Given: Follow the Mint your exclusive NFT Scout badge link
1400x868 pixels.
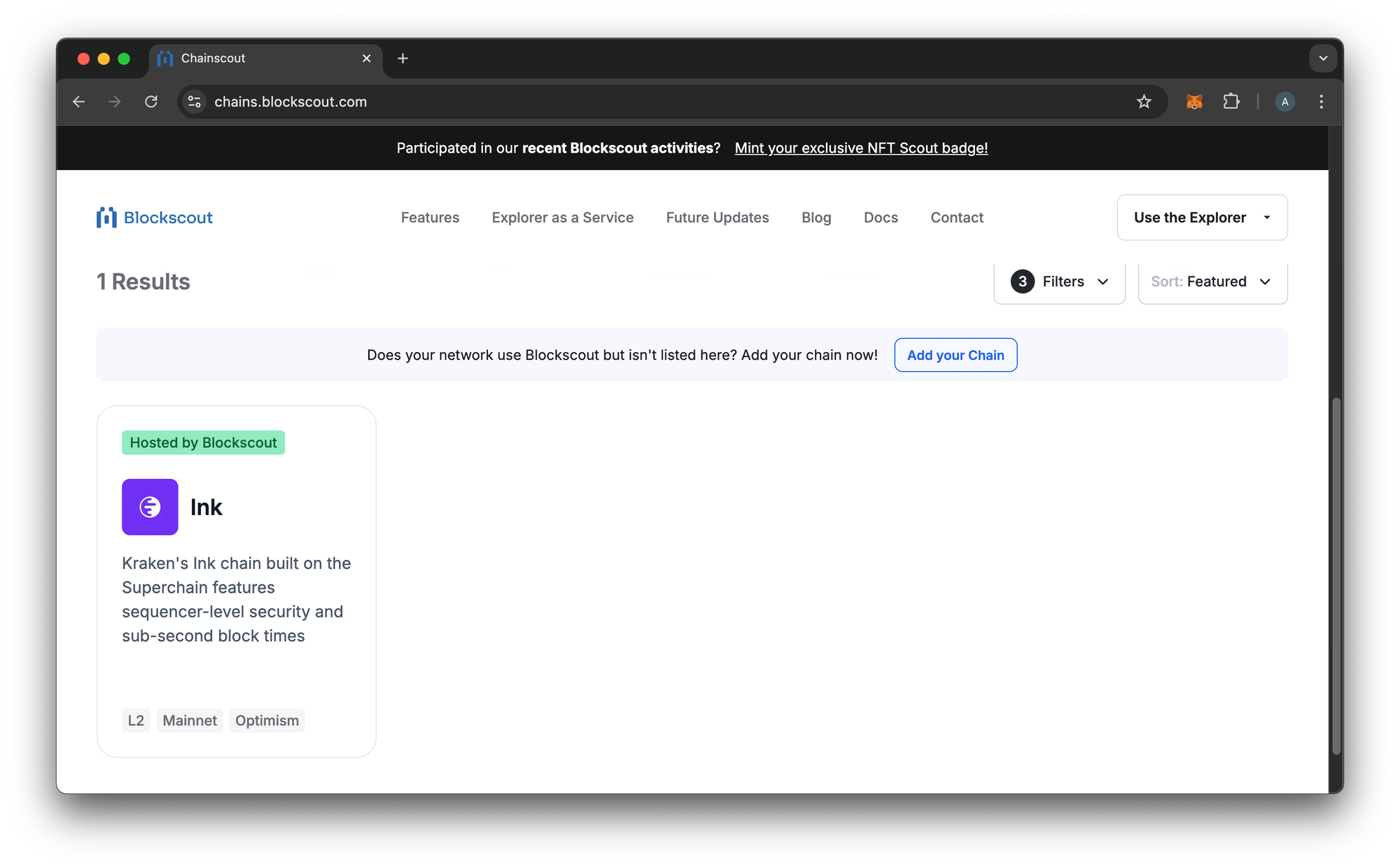Looking at the screenshot, I should (x=861, y=148).
